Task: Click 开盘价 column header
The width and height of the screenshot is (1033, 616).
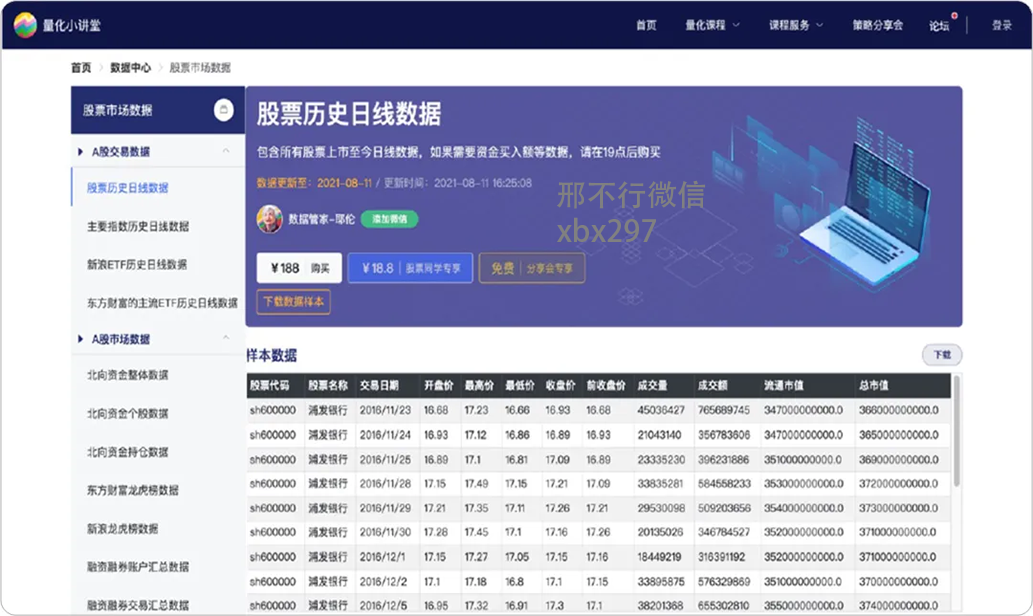Action: pos(439,385)
